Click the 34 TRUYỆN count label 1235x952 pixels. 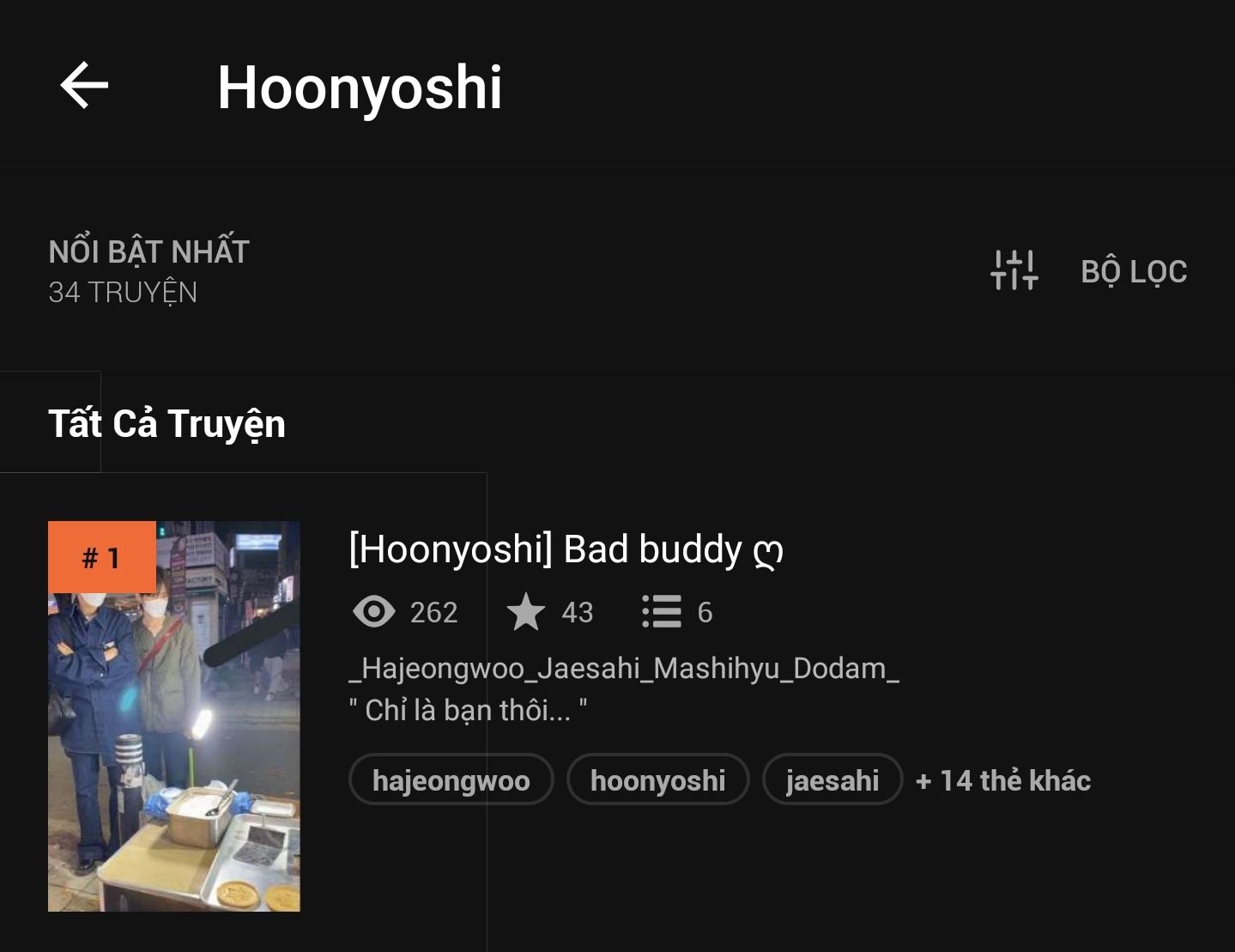[123, 293]
